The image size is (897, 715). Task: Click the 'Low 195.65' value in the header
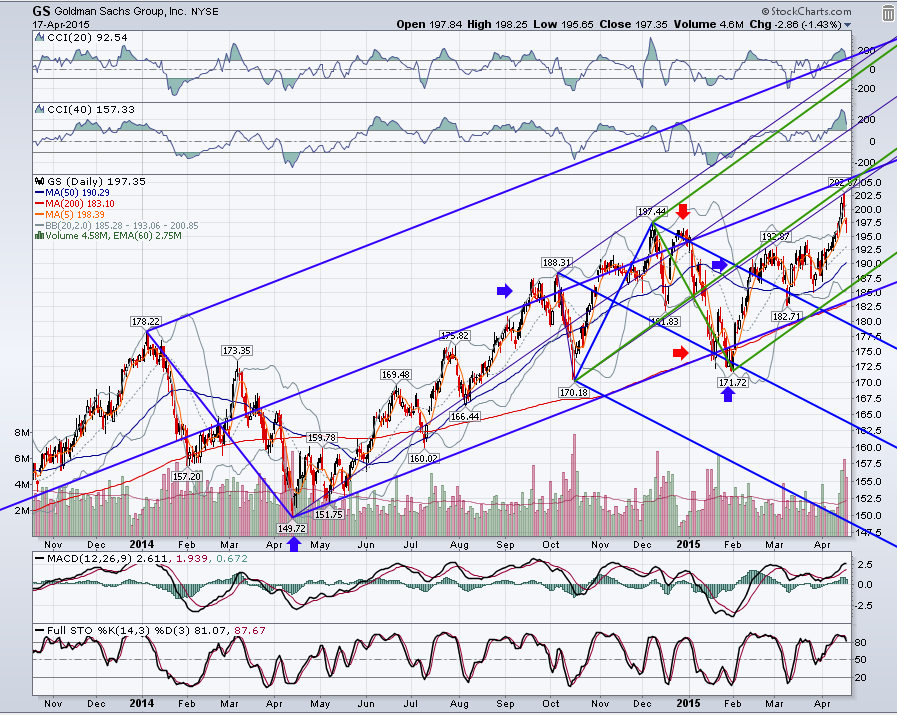click(563, 25)
